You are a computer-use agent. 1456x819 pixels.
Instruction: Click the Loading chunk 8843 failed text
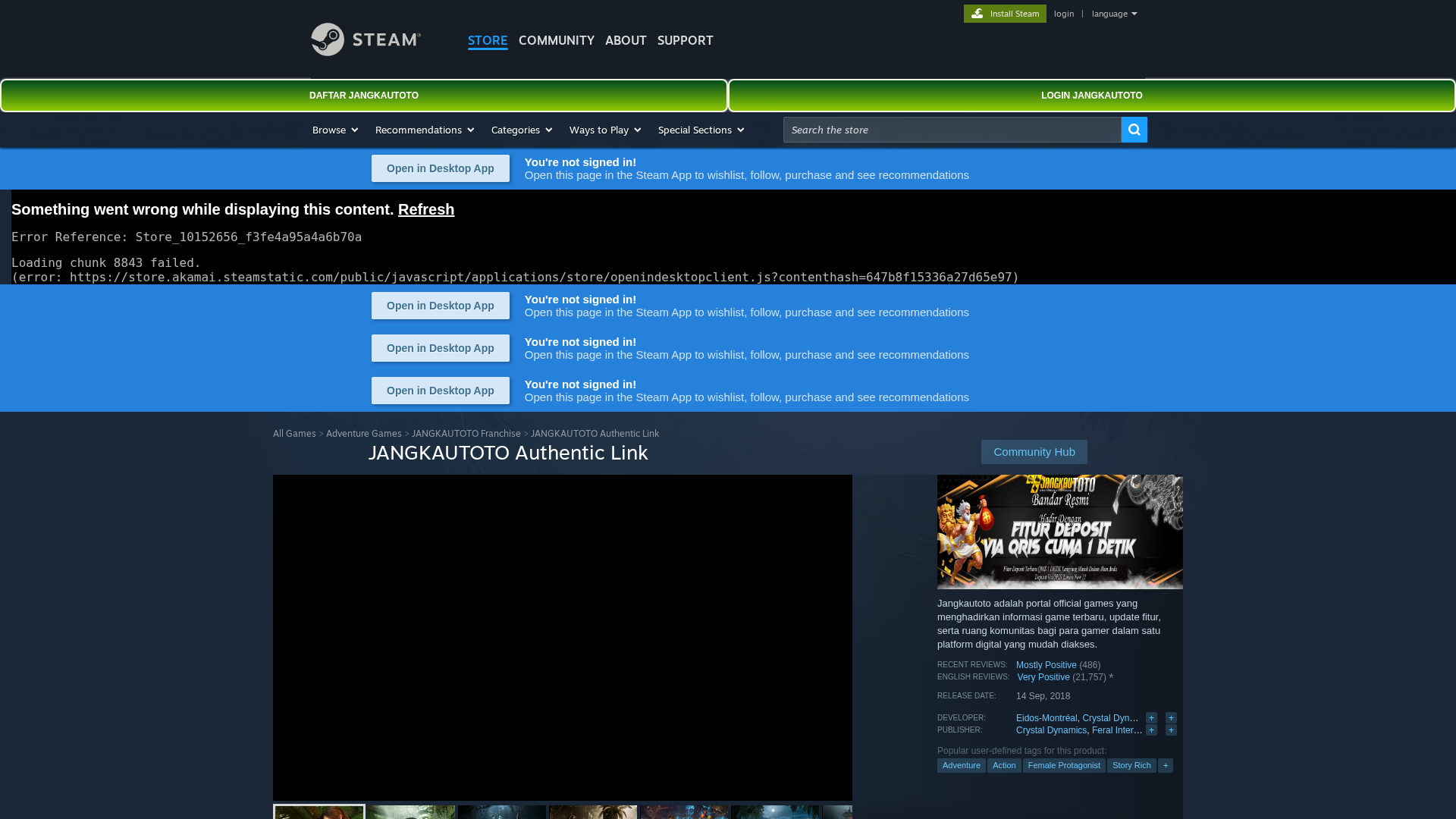106,263
